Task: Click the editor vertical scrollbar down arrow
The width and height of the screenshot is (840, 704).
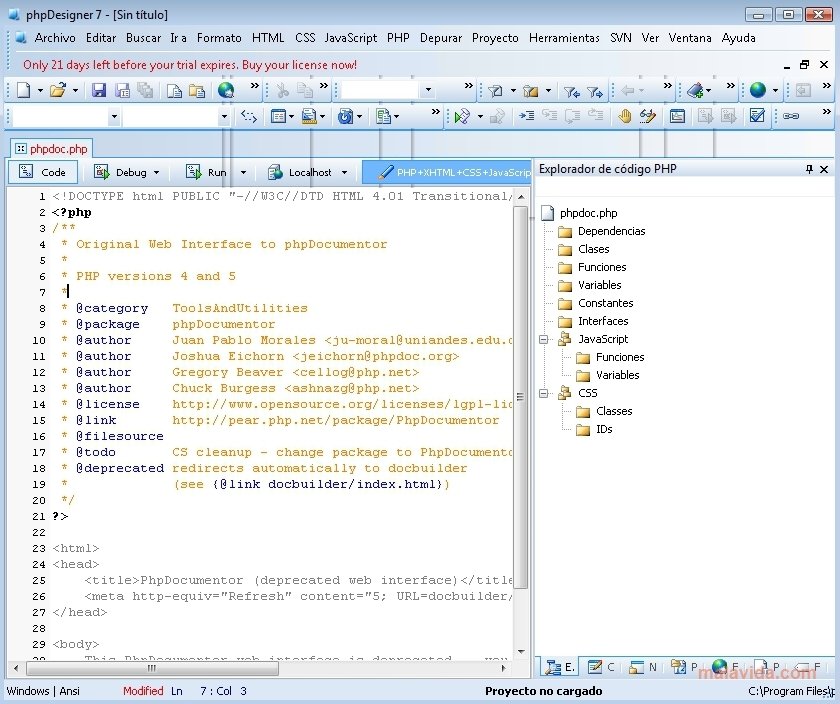Action: (x=521, y=651)
